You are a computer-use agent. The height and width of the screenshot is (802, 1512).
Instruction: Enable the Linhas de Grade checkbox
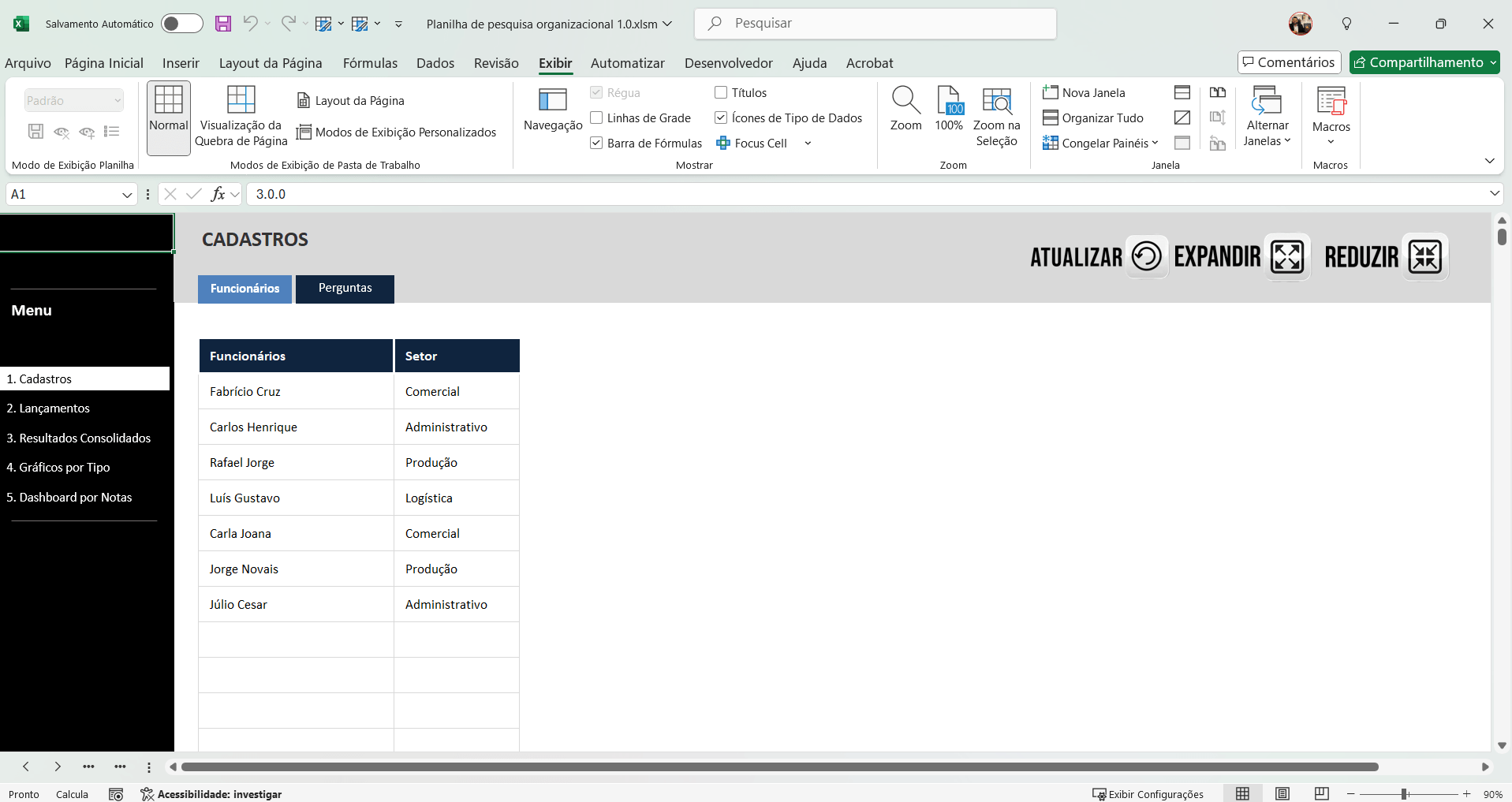(597, 118)
